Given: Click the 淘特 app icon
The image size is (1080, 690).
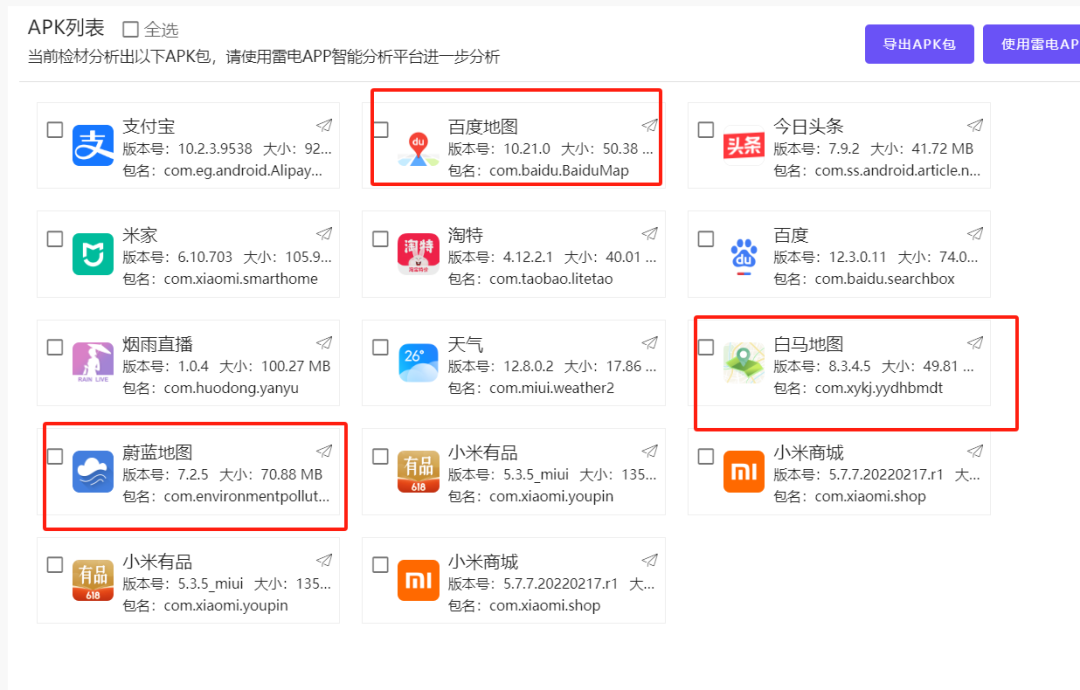Looking at the screenshot, I should click(x=418, y=254).
